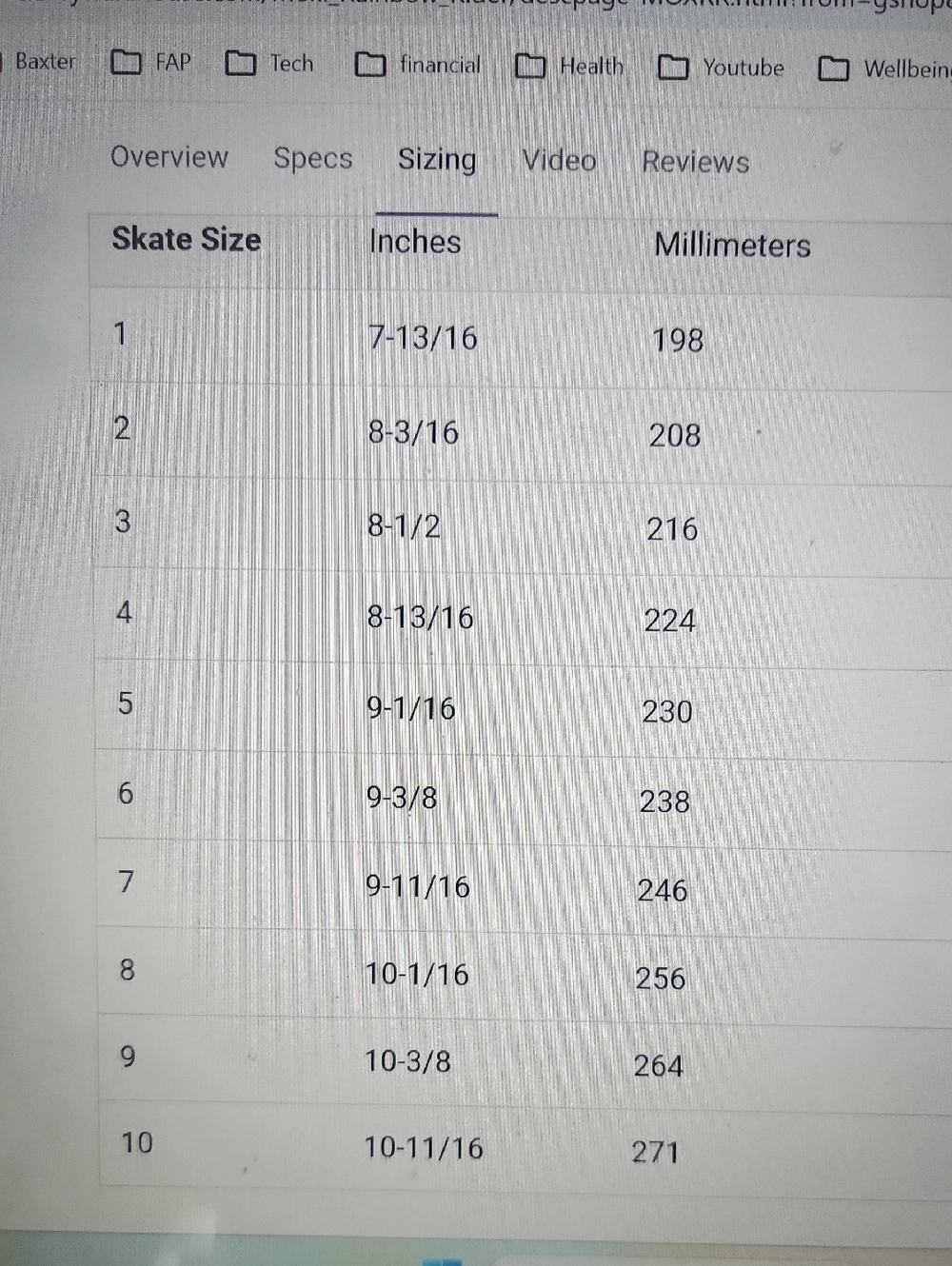Select the skate size 10 row
952x1266 pixels.
click(x=526, y=1145)
